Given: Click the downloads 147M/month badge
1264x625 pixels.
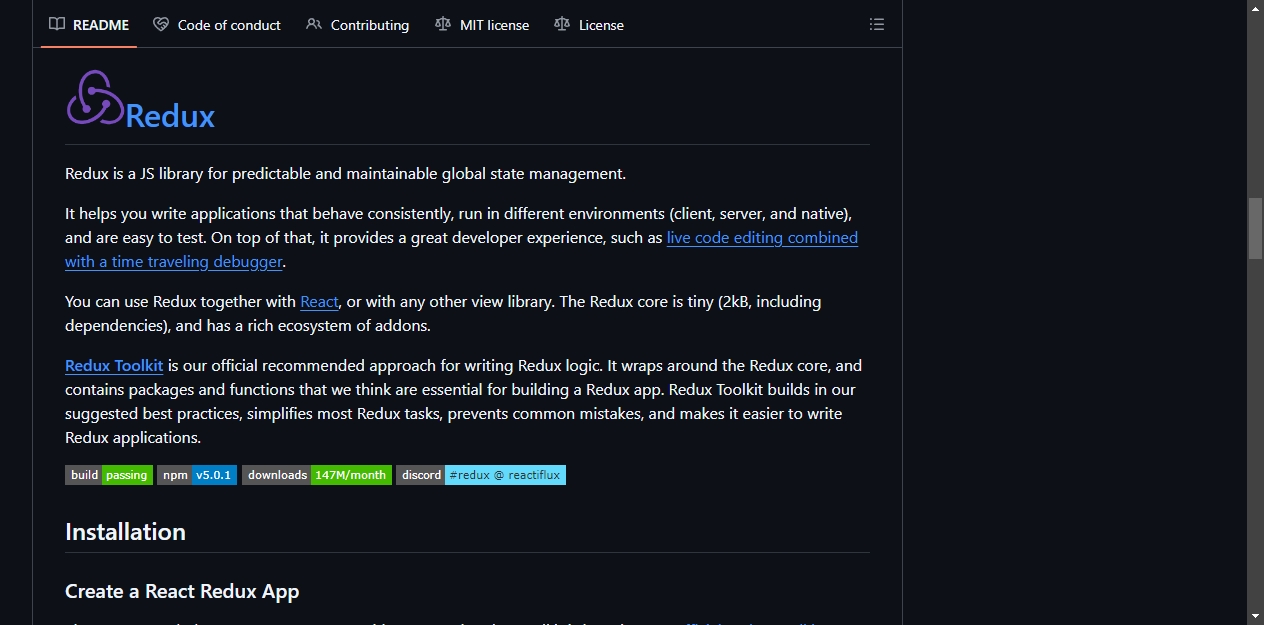Looking at the screenshot, I should click(x=317, y=475).
